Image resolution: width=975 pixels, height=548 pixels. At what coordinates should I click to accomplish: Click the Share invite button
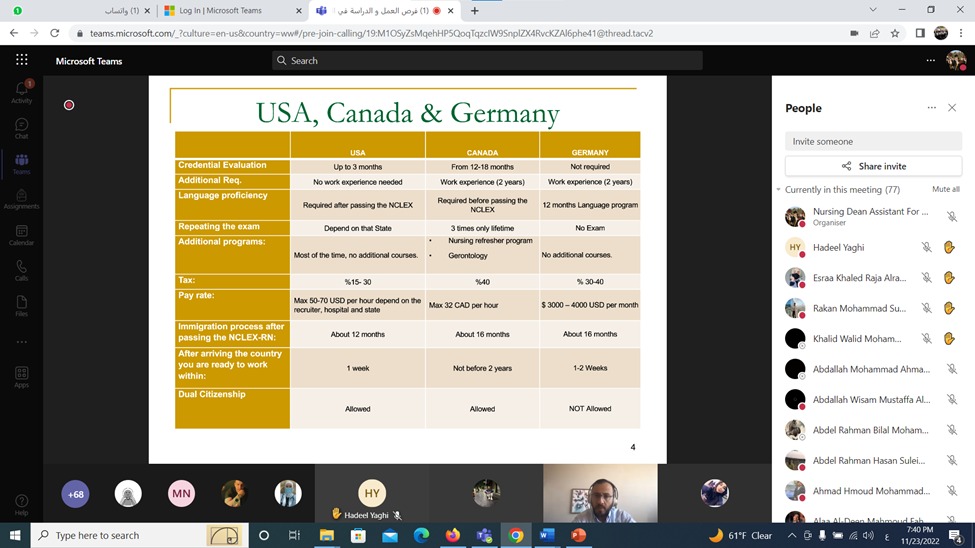873,166
